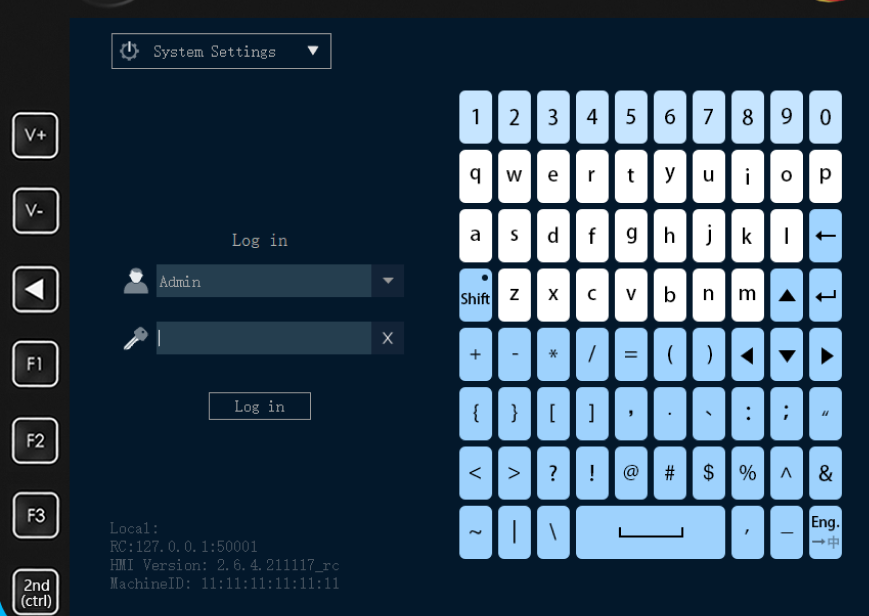Viewport: 869px width, 616px height.
Task: Focus the password input field
Action: 264,338
